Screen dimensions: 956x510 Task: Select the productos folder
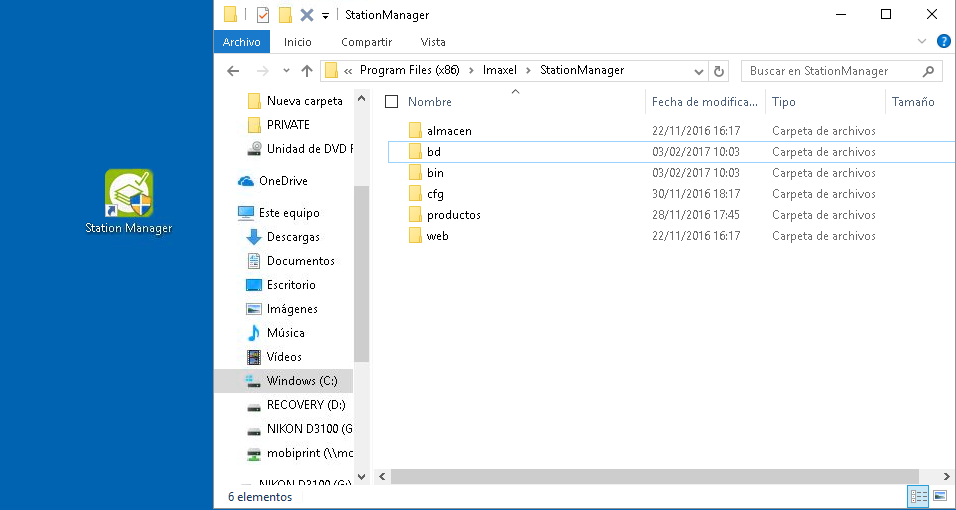click(x=454, y=215)
